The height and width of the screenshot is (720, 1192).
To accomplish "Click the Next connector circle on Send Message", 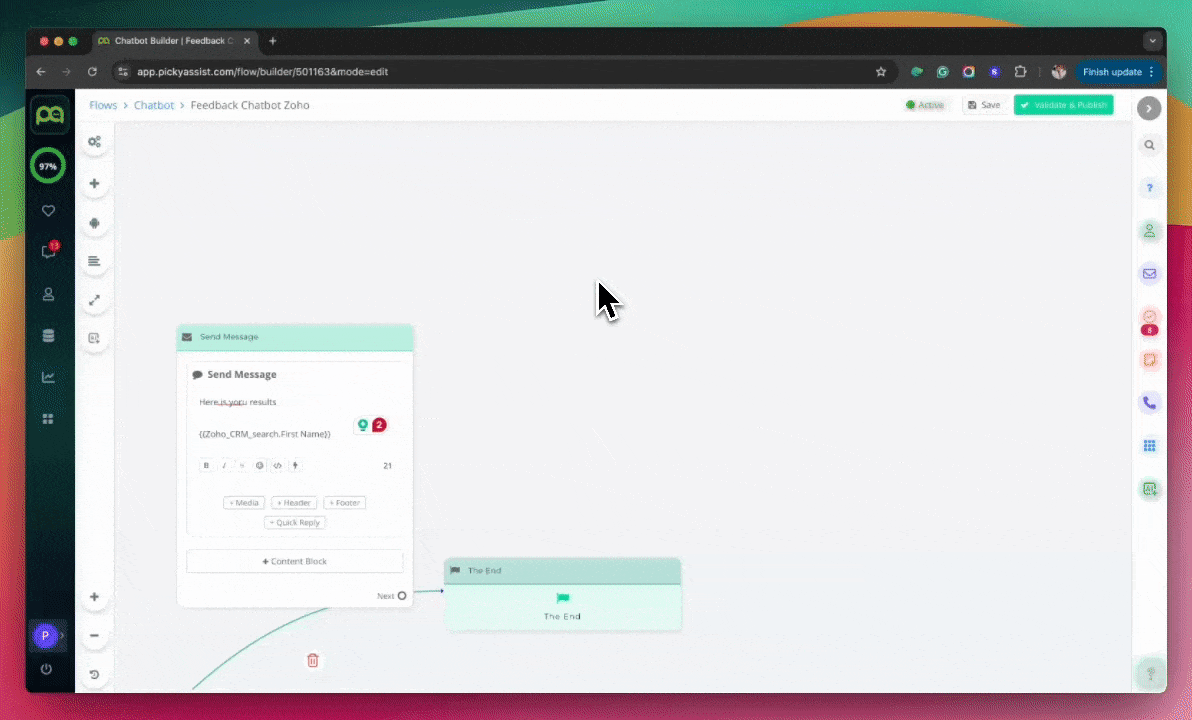I will coord(402,596).
